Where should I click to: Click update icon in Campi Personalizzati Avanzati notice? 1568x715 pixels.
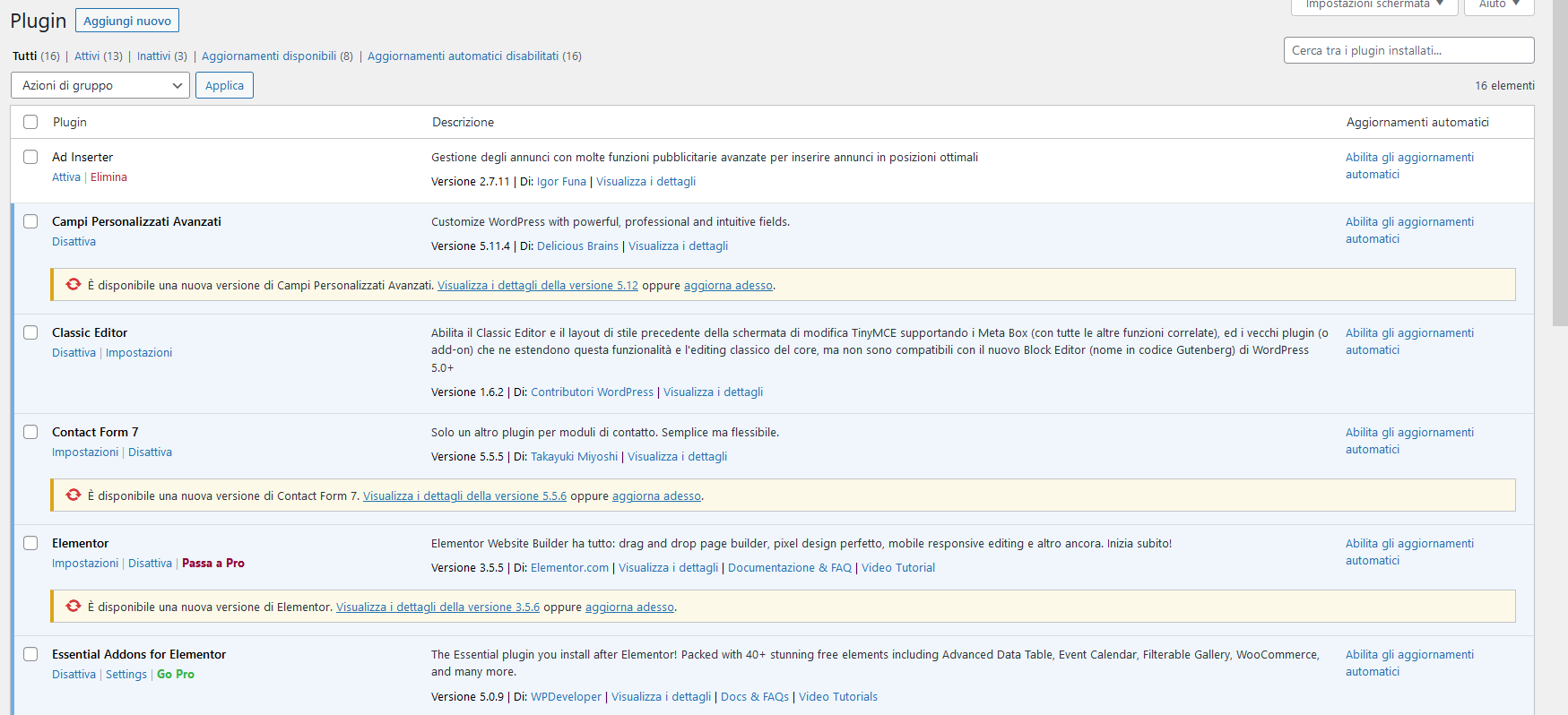pyautogui.click(x=74, y=285)
